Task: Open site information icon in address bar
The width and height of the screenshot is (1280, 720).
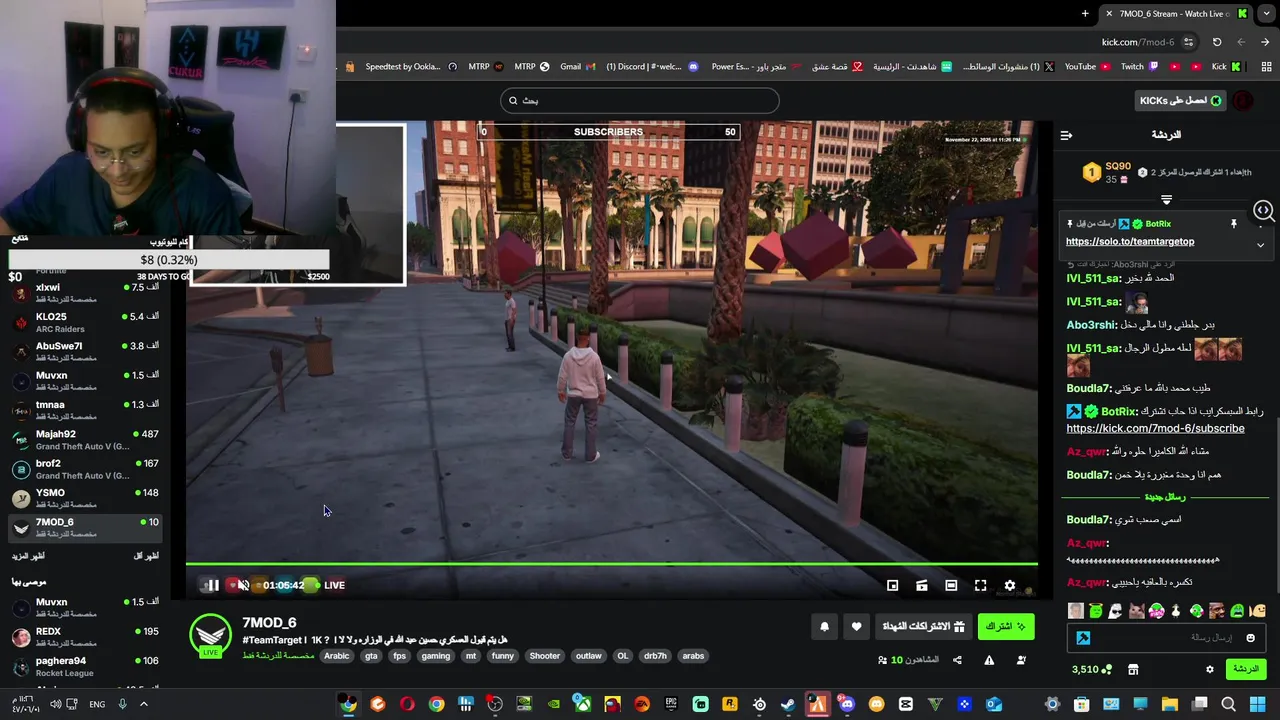Action: tap(1188, 42)
